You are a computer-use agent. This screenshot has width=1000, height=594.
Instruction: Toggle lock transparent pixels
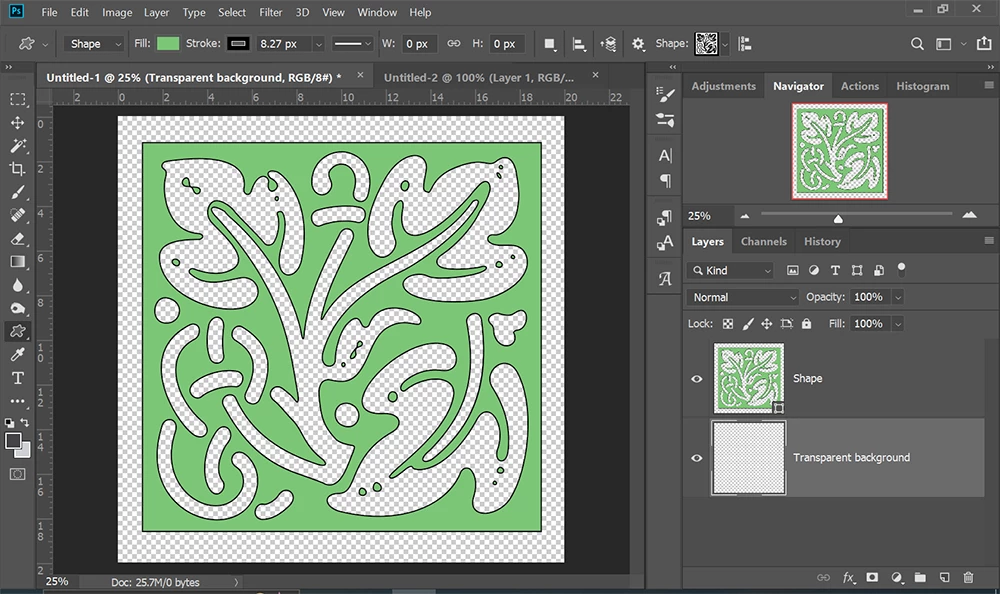tap(728, 324)
